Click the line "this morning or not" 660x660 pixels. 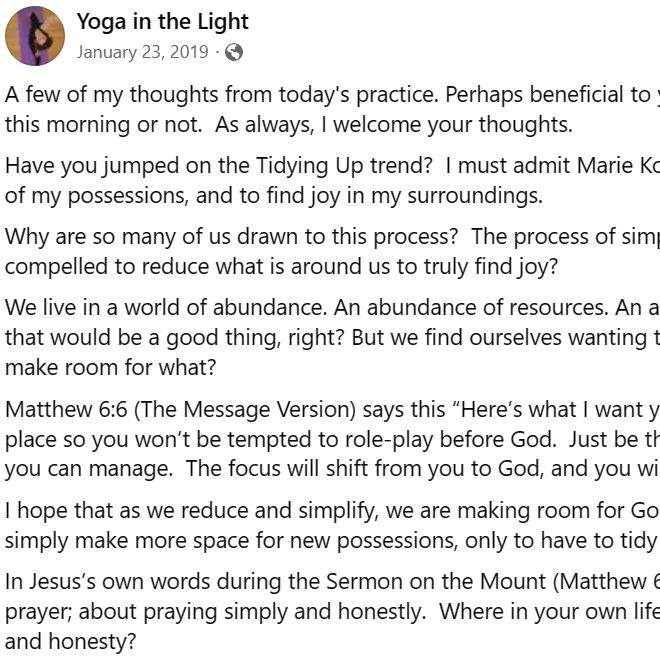pyautogui.click(x=289, y=125)
